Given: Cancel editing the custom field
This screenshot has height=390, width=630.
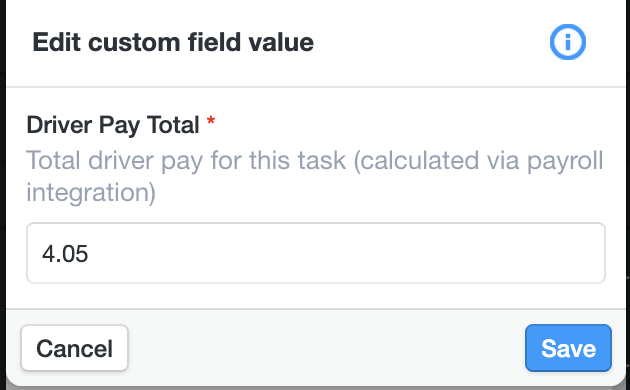Looking at the screenshot, I should pyautogui.click(x=75, y=348).
